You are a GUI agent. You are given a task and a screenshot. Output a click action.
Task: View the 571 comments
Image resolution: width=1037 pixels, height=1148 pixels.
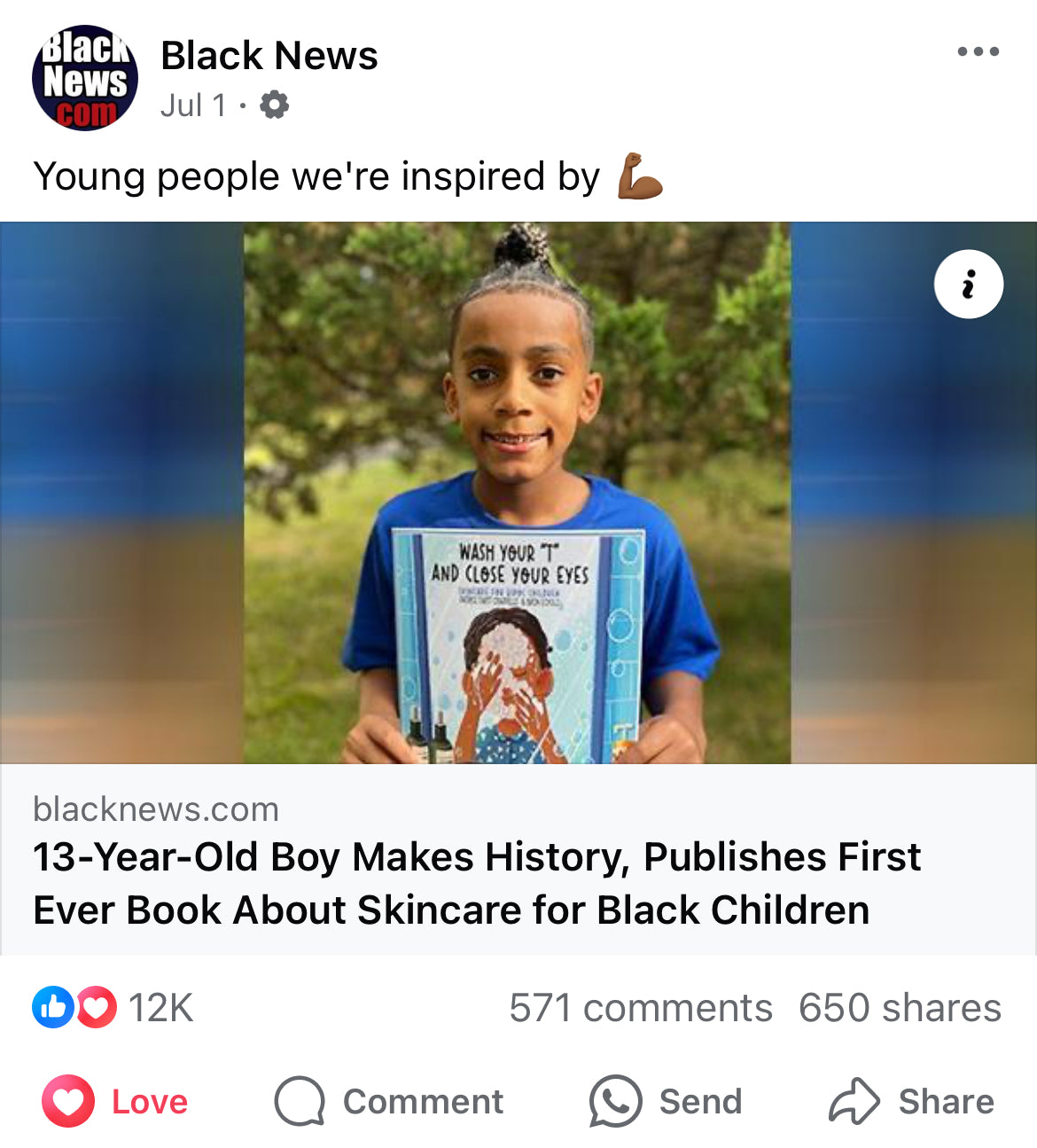click(x=641, y=1008)
